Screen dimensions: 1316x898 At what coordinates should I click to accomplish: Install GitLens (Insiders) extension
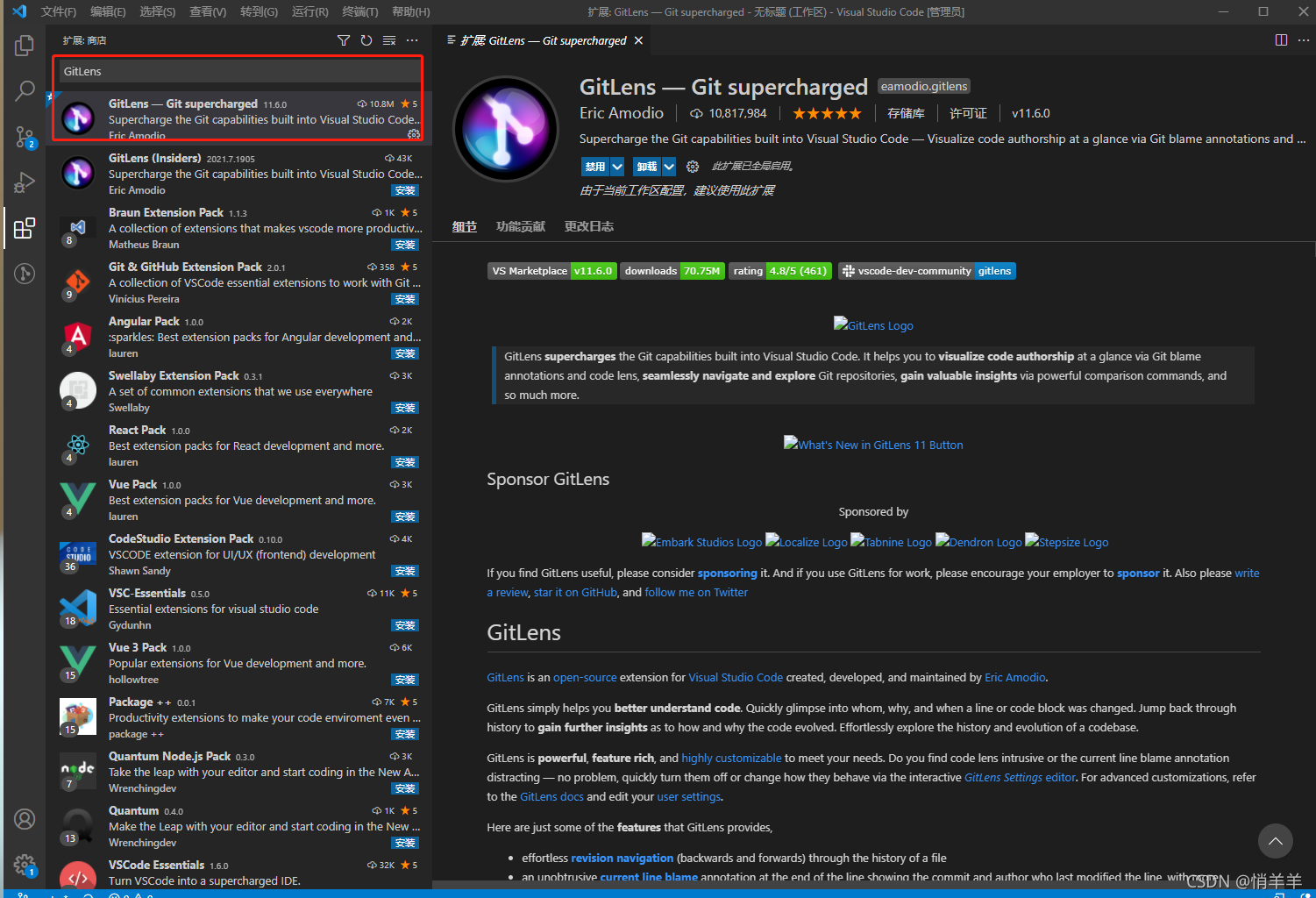pos(405,190)
